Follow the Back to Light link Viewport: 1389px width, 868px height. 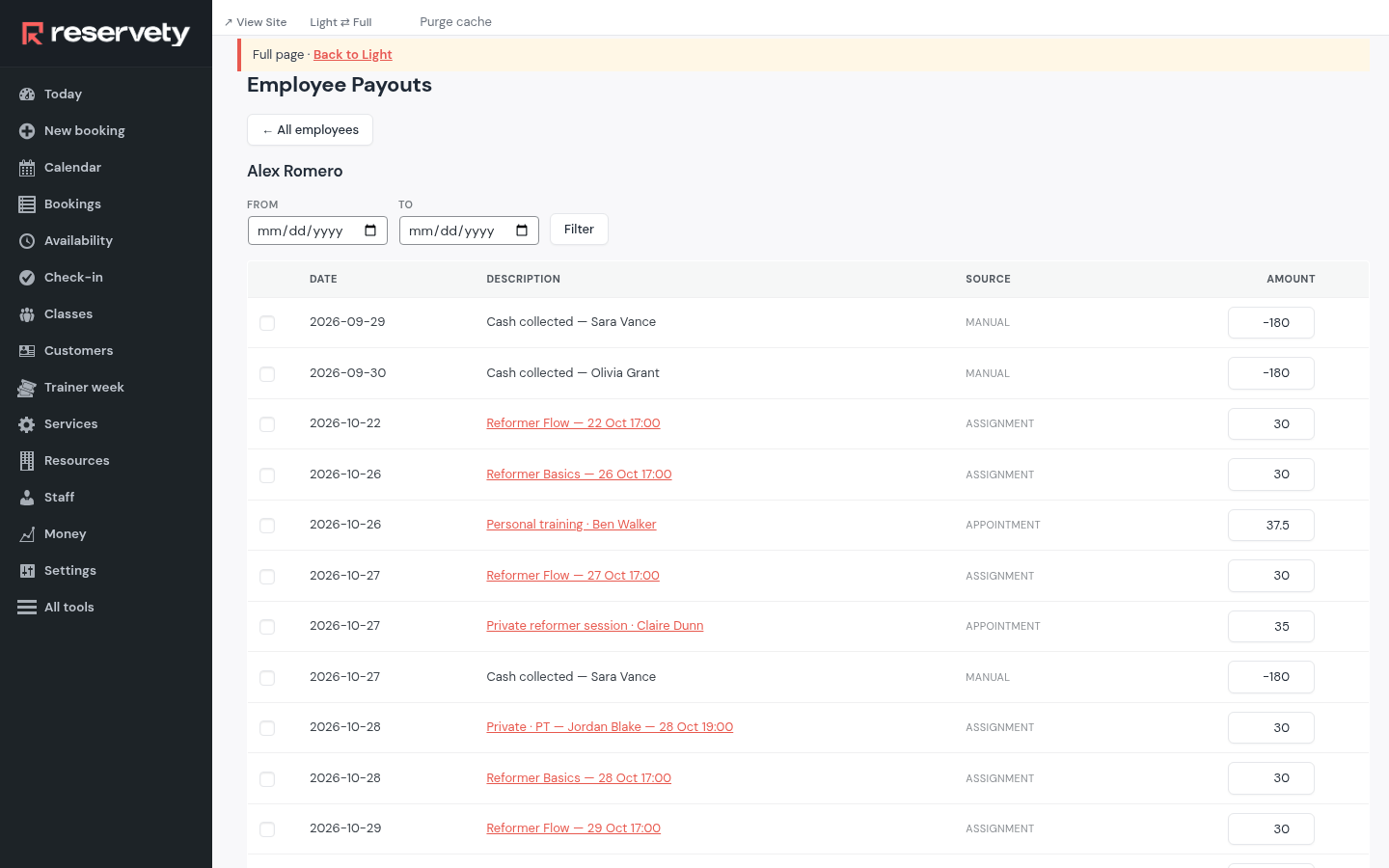coord(352,55)
